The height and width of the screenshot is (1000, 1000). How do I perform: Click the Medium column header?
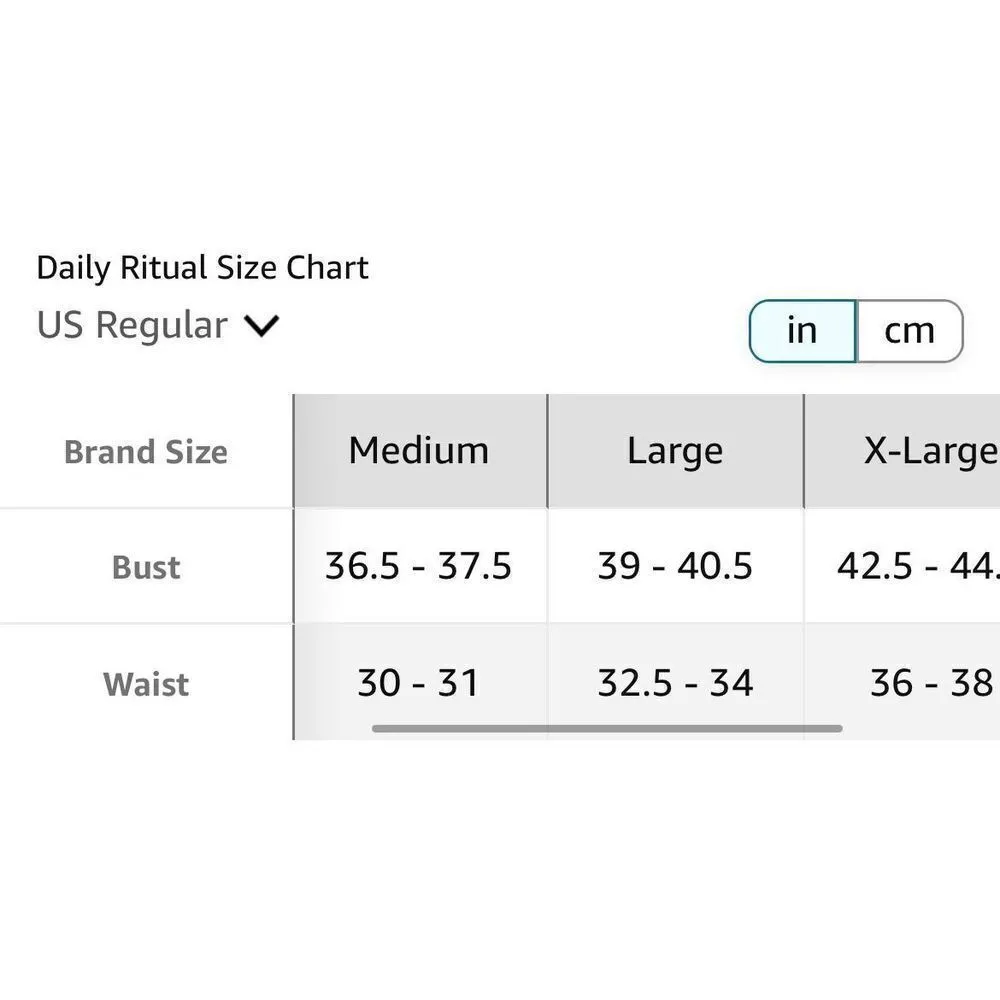pos(419,451)
